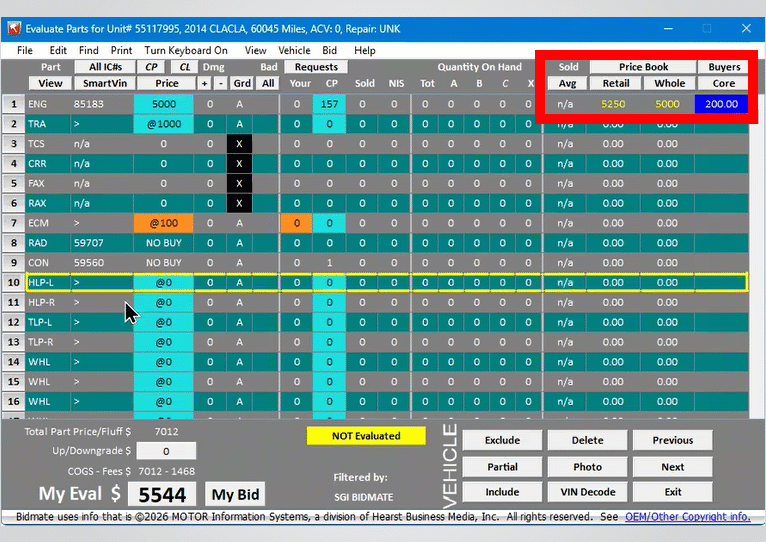Open the Print menu
766x542 pixels.
121,50
